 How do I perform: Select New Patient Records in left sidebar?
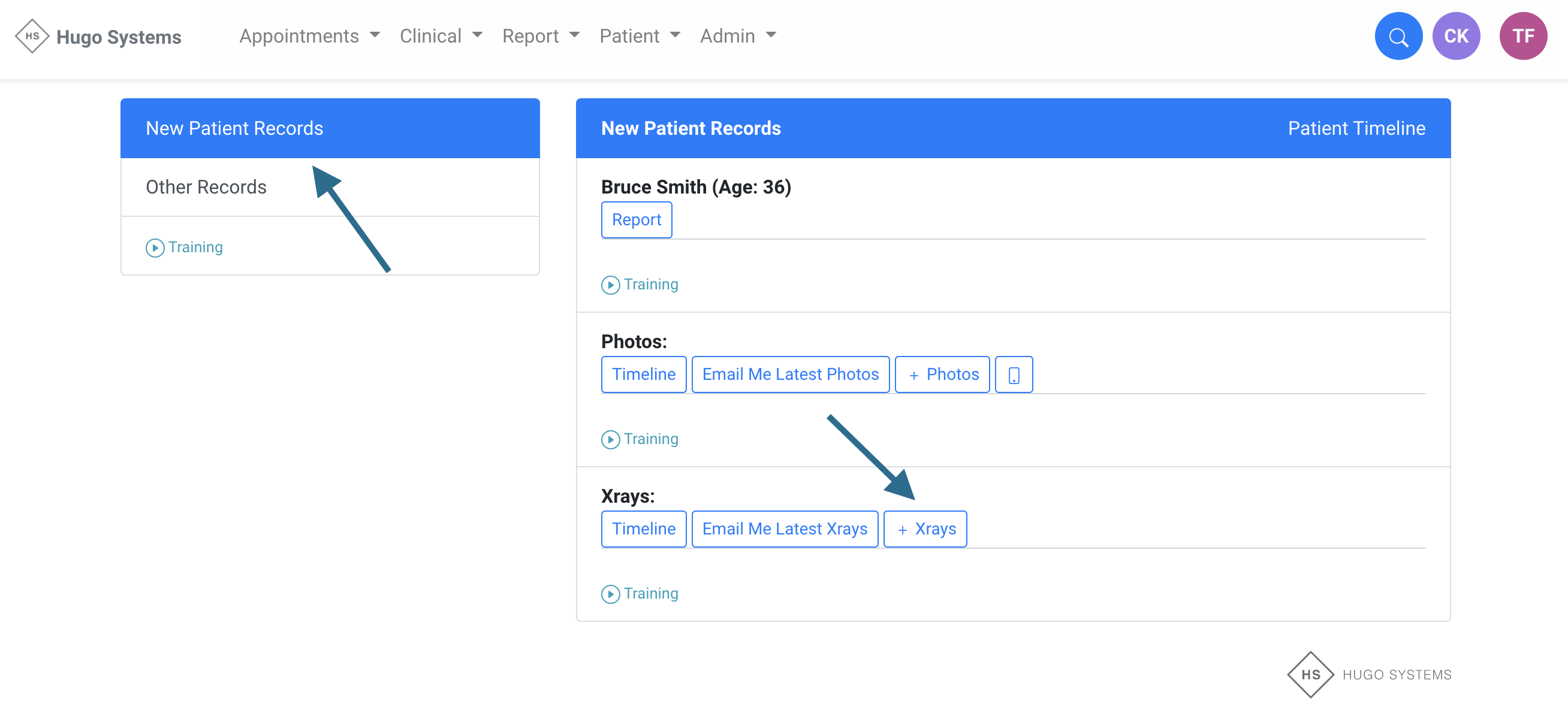234,128
